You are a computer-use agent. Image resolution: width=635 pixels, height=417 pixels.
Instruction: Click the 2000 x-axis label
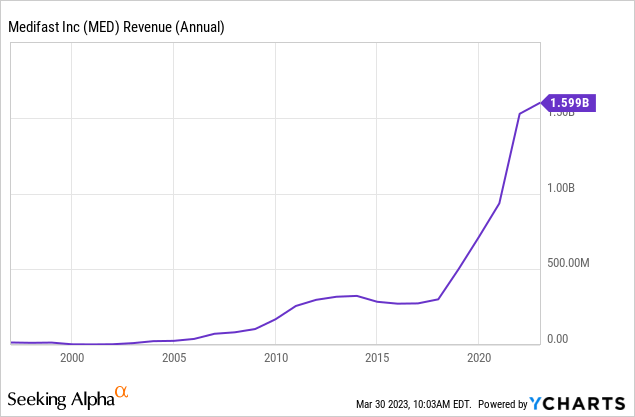click(x=72, y=358)
